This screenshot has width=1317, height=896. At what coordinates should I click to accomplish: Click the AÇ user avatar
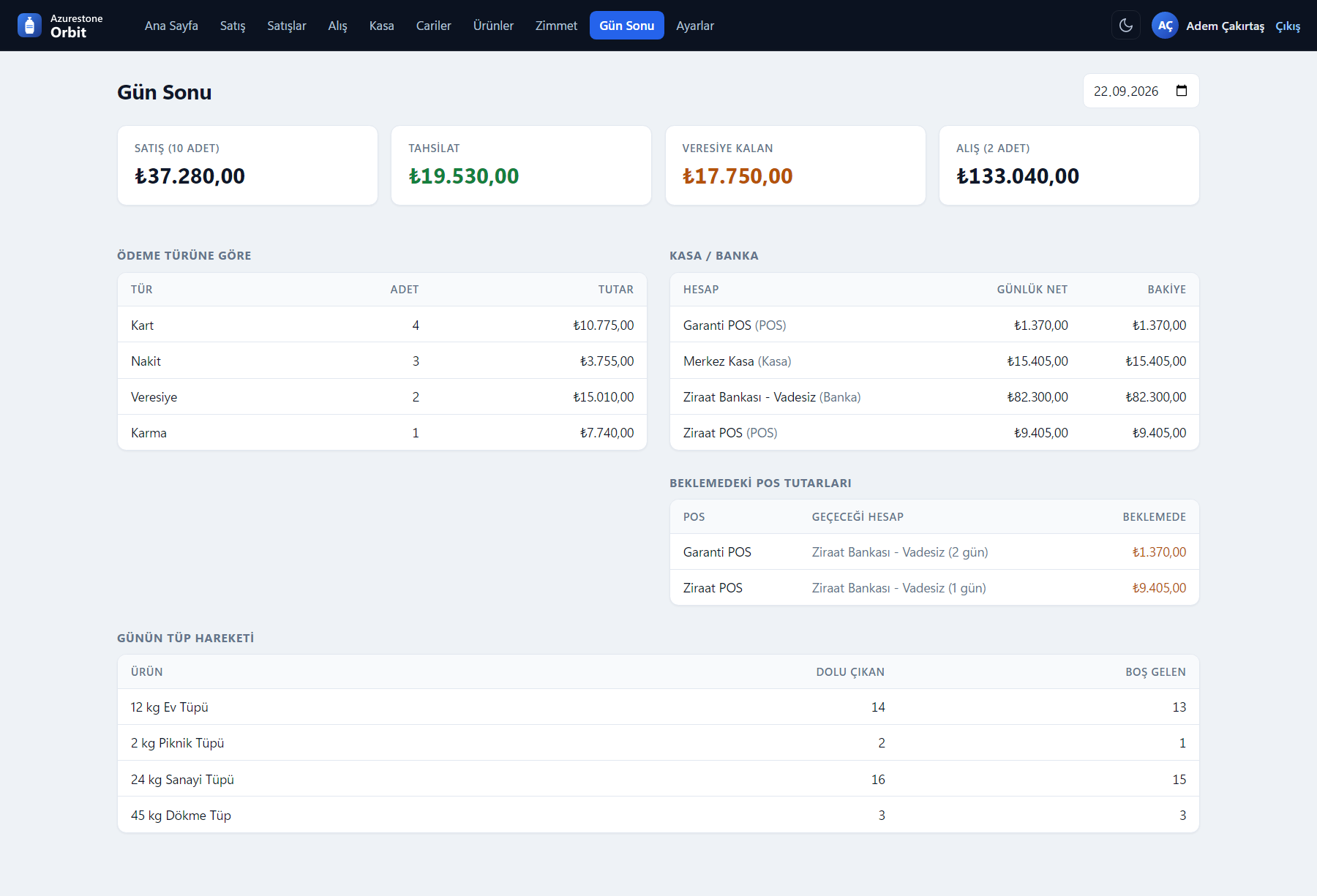coord(1165,26)
